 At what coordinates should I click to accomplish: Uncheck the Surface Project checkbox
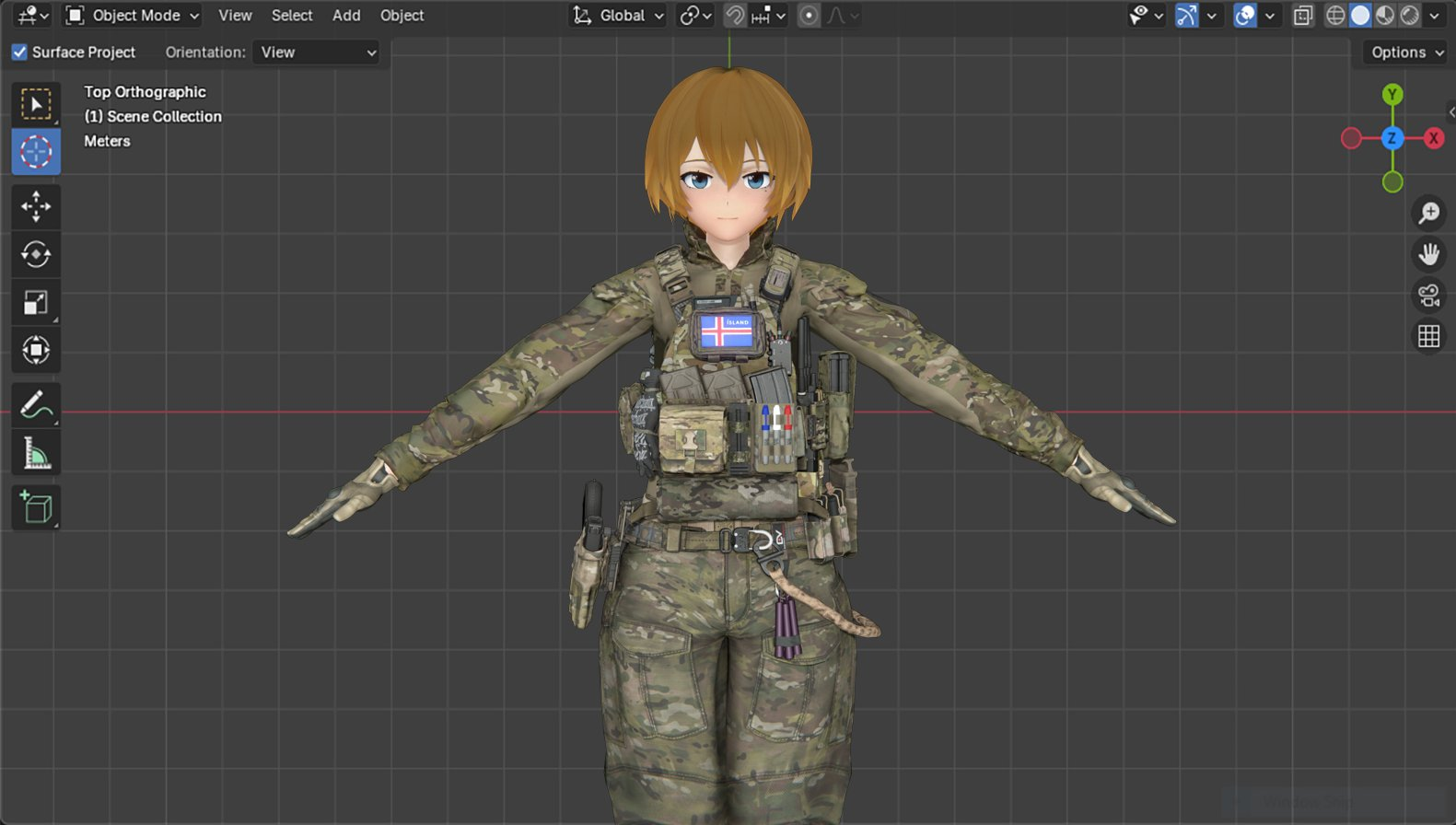(19, 52)
